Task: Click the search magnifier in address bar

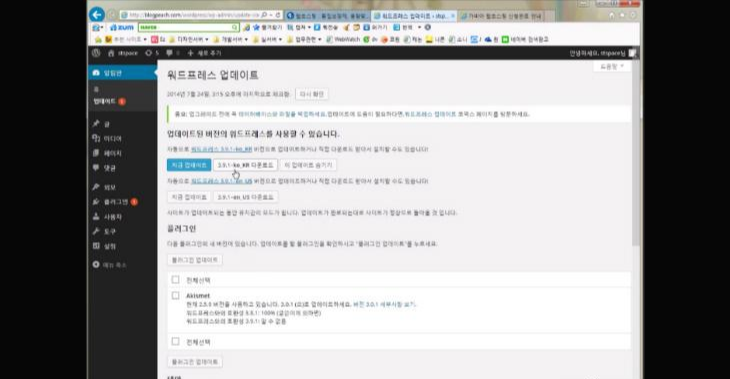Action: click(x=264, y=15)
